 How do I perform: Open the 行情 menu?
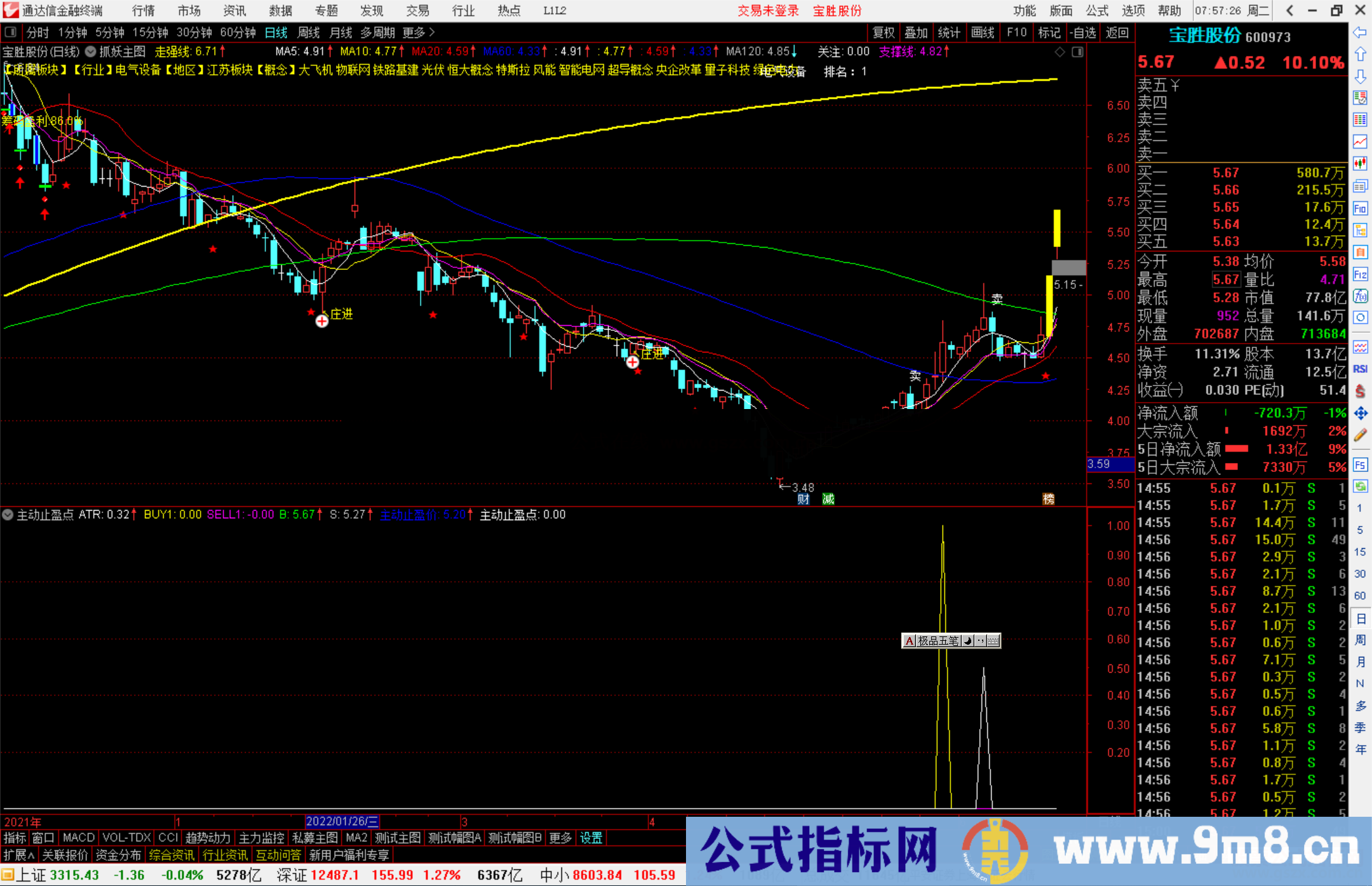click(142, 11)
